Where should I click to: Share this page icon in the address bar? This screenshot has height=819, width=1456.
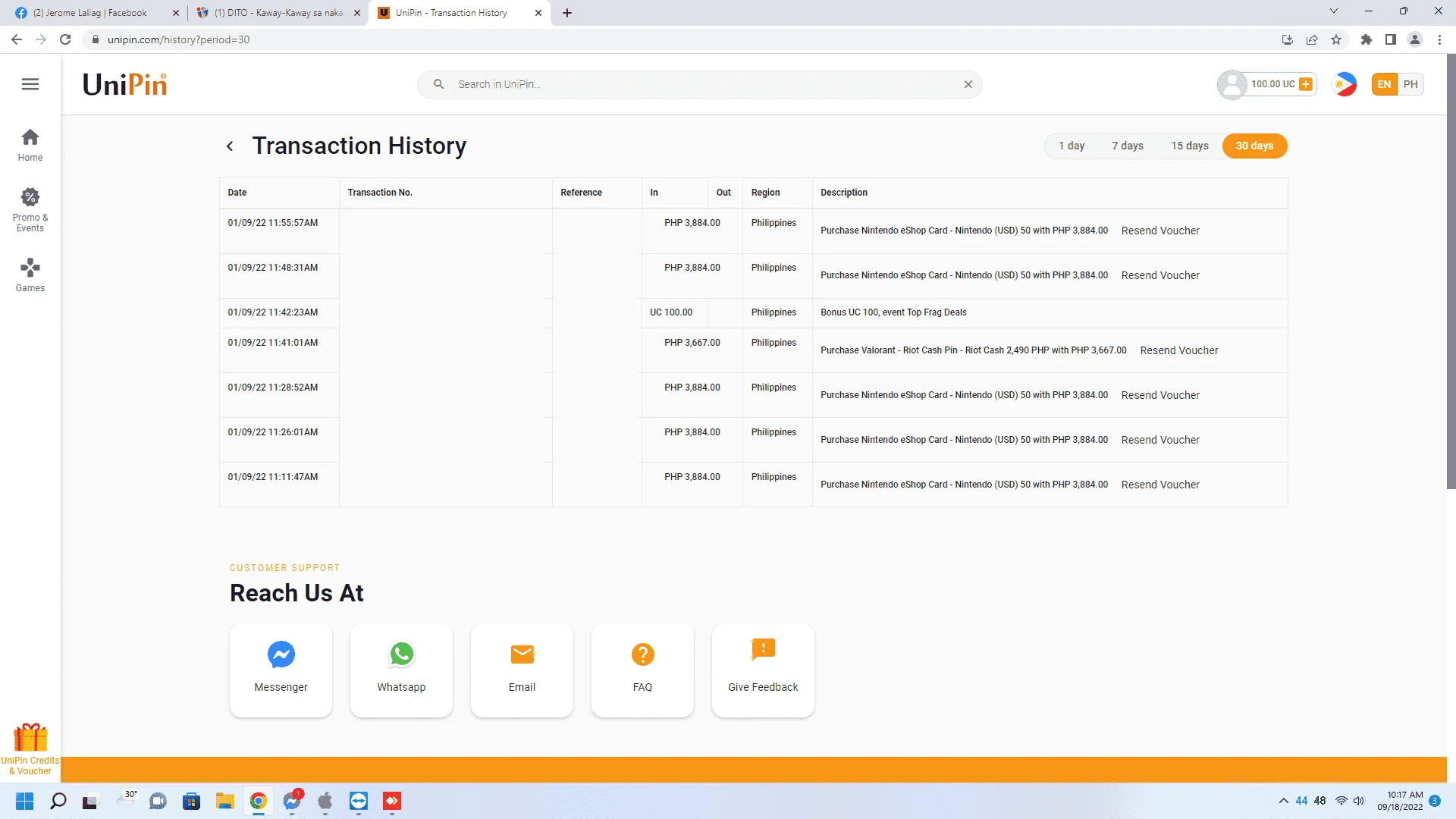coord(1312,39)
